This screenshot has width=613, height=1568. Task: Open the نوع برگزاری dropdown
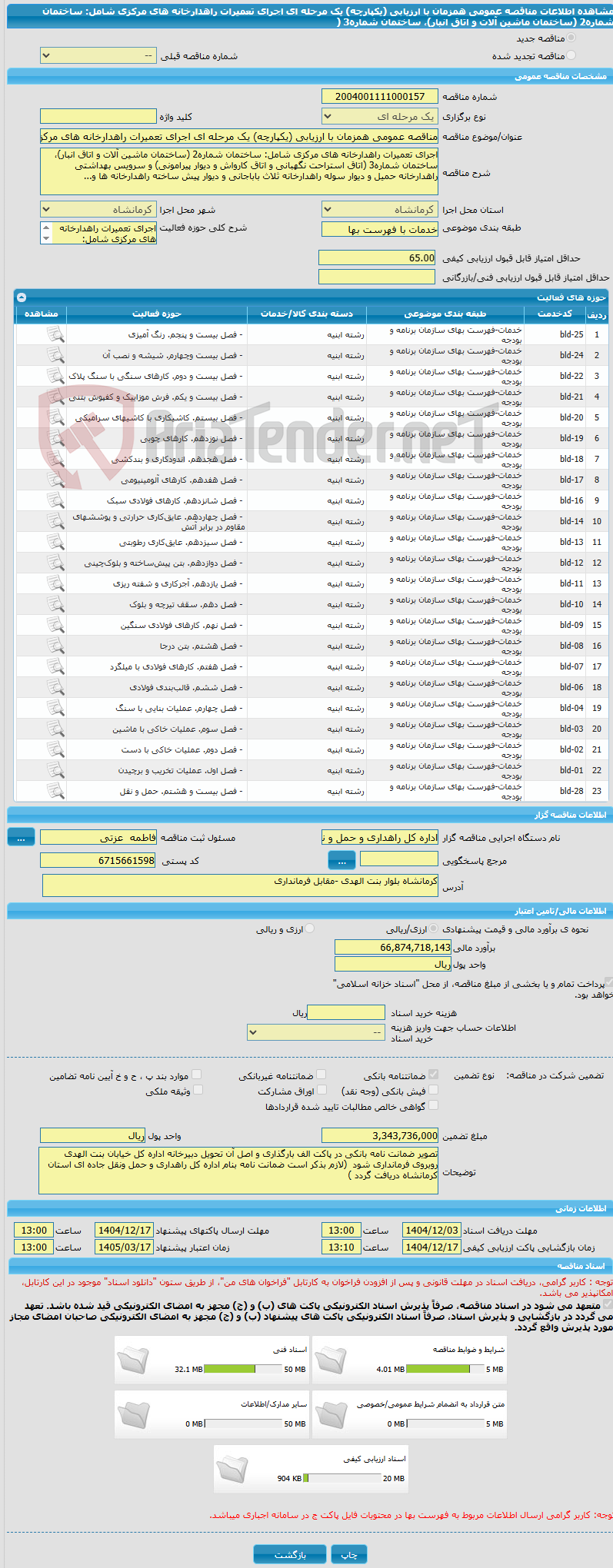coord(380,116)
